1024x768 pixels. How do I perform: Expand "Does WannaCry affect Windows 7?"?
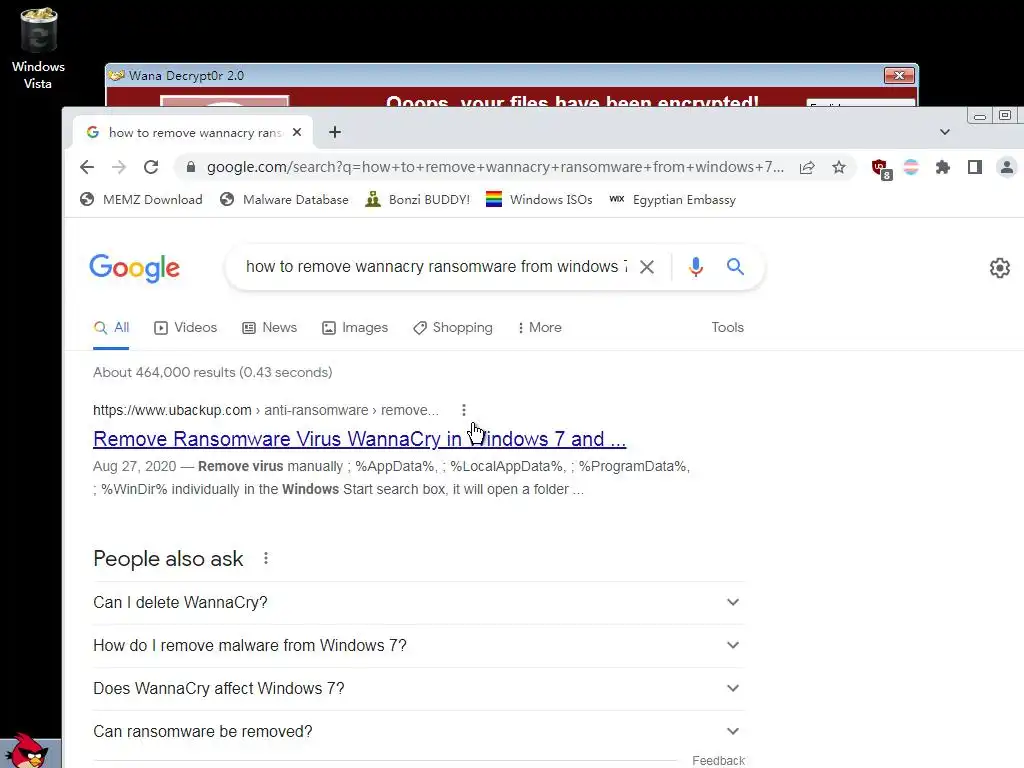419,688
